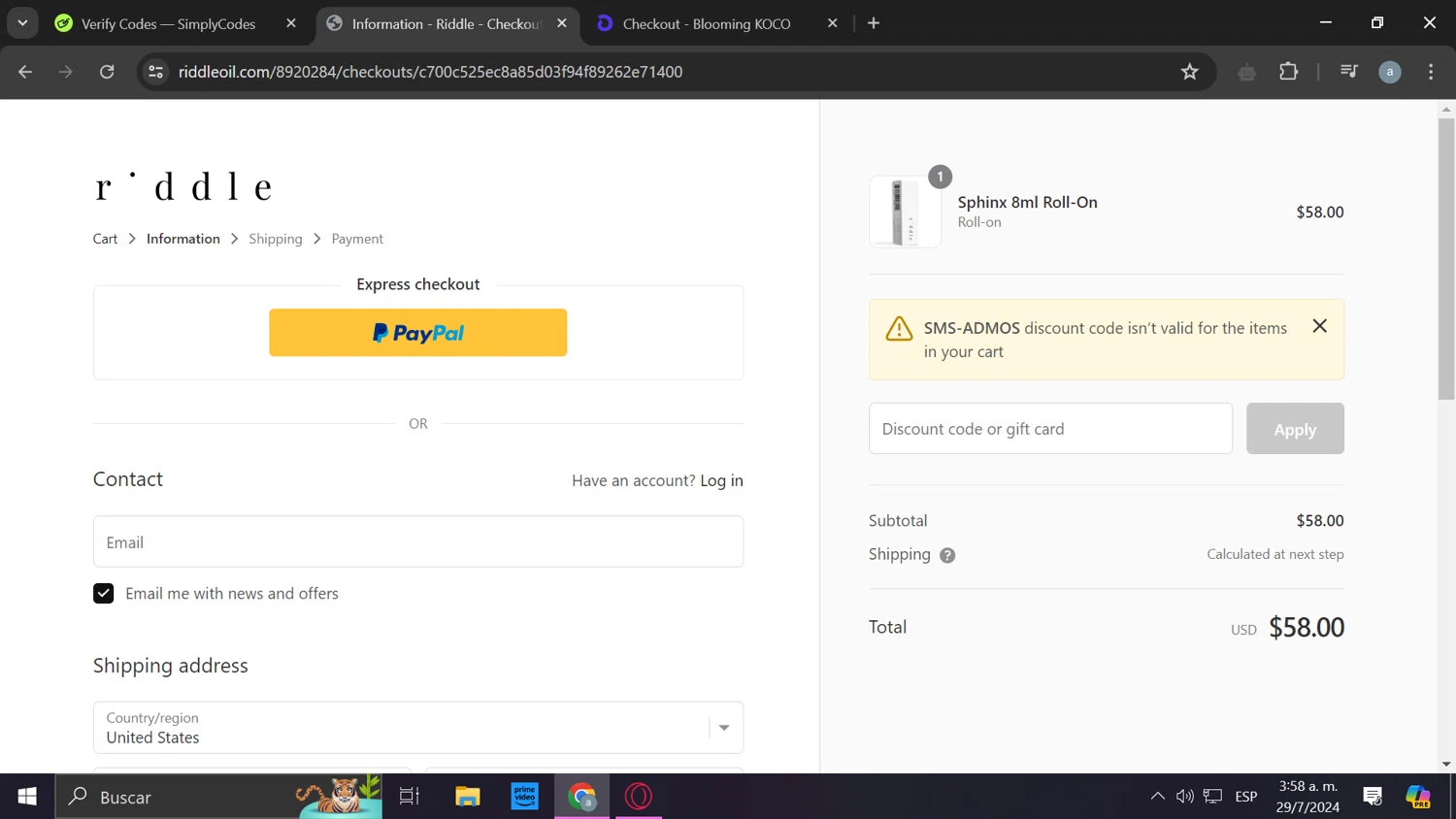Go back to Cart breadcrumb link

point(105,239)
